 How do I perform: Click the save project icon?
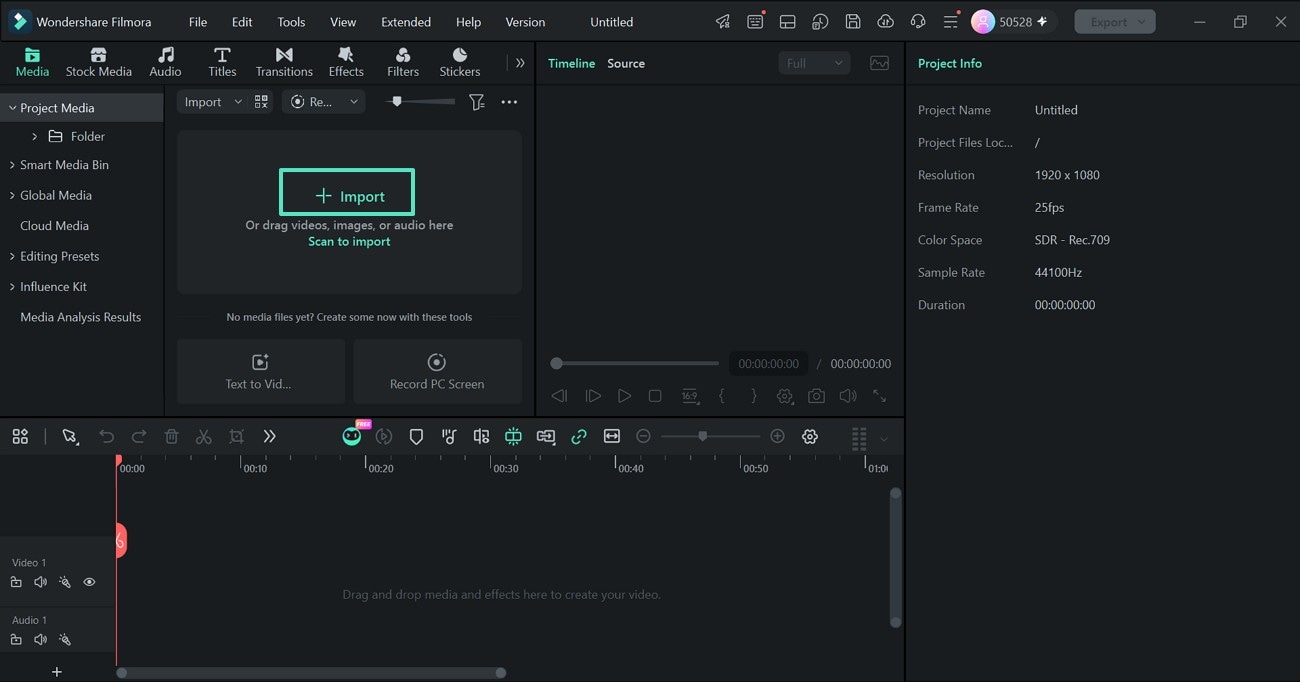click(853, 22)
